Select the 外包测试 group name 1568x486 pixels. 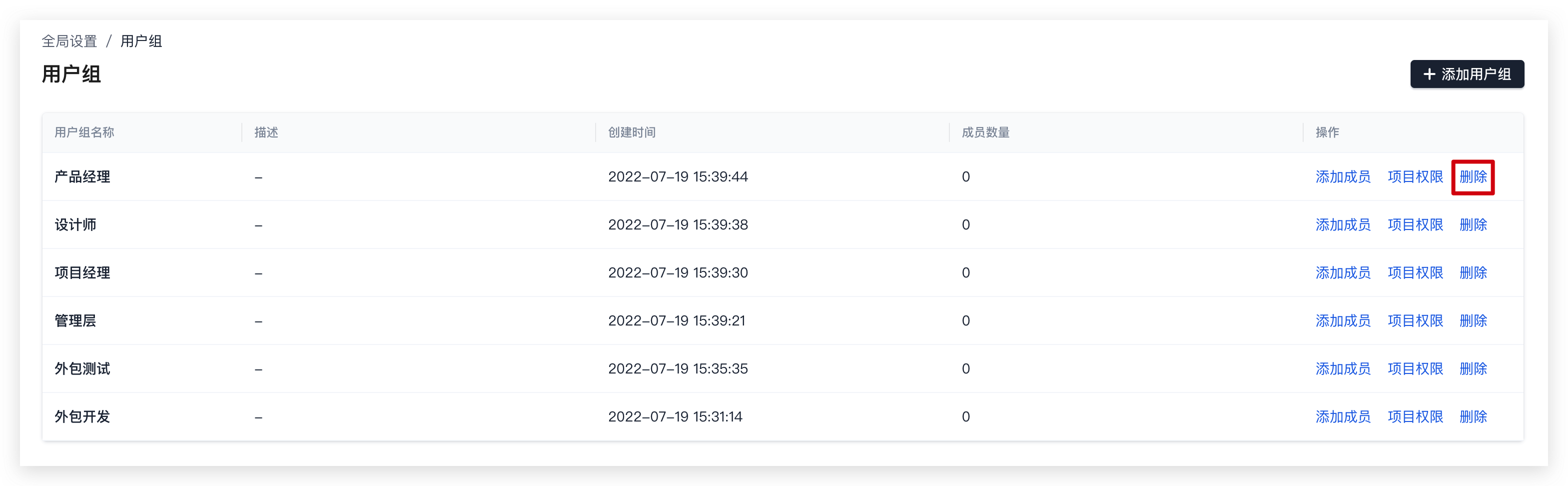82,369
